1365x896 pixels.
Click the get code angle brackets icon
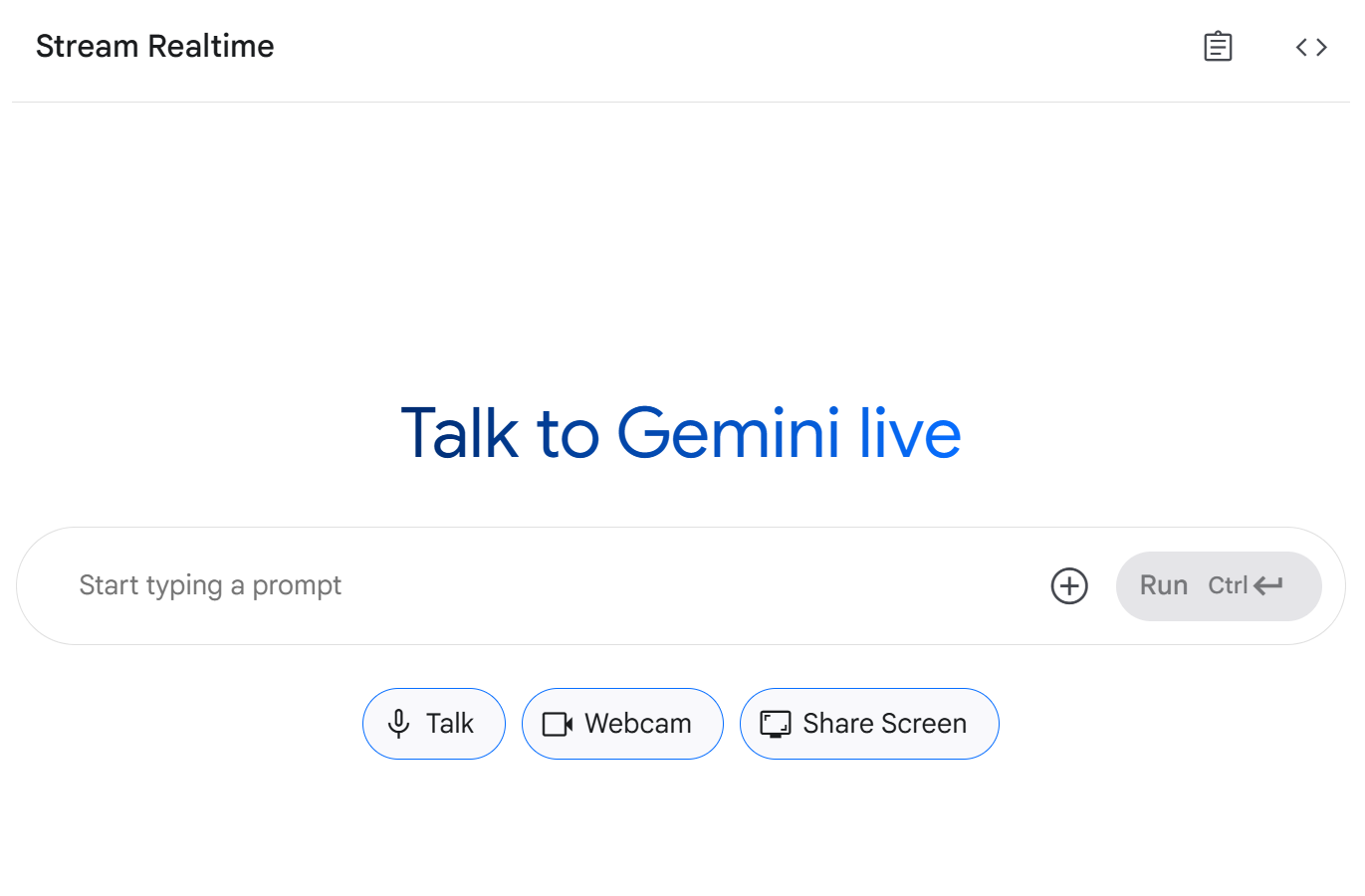tap(1311, 47)
